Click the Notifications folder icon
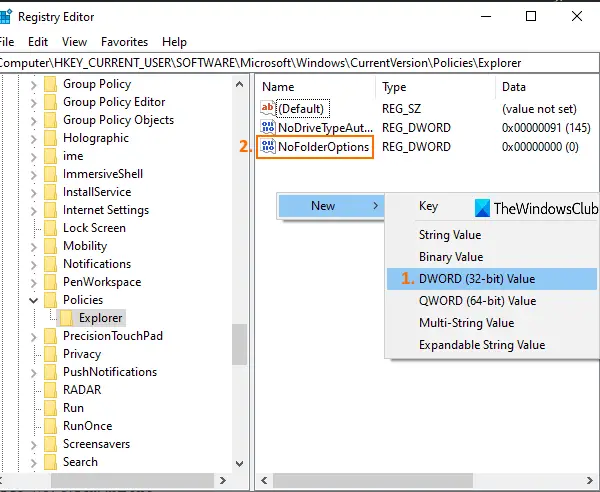The height and width of the screenshot is (492, 600). coord(51,264)
